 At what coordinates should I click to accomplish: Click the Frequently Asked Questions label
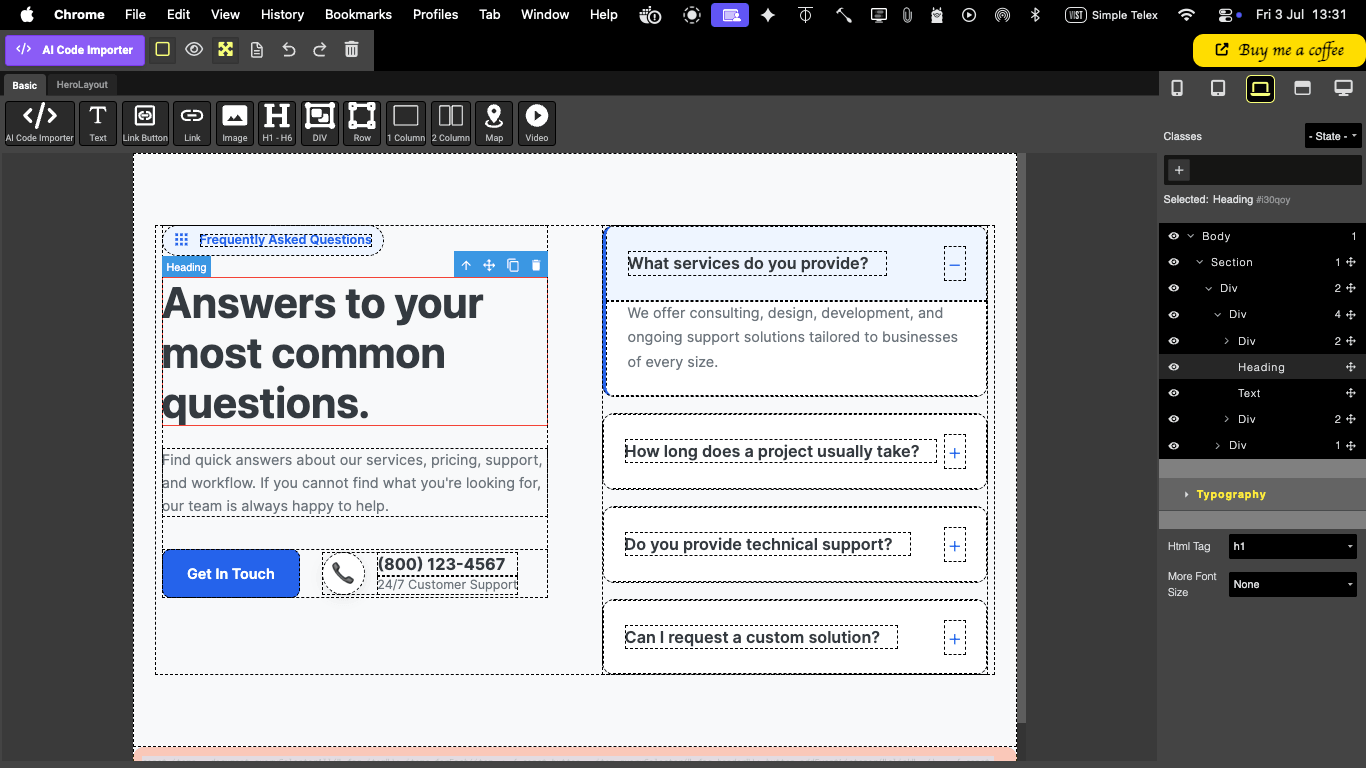286,240
